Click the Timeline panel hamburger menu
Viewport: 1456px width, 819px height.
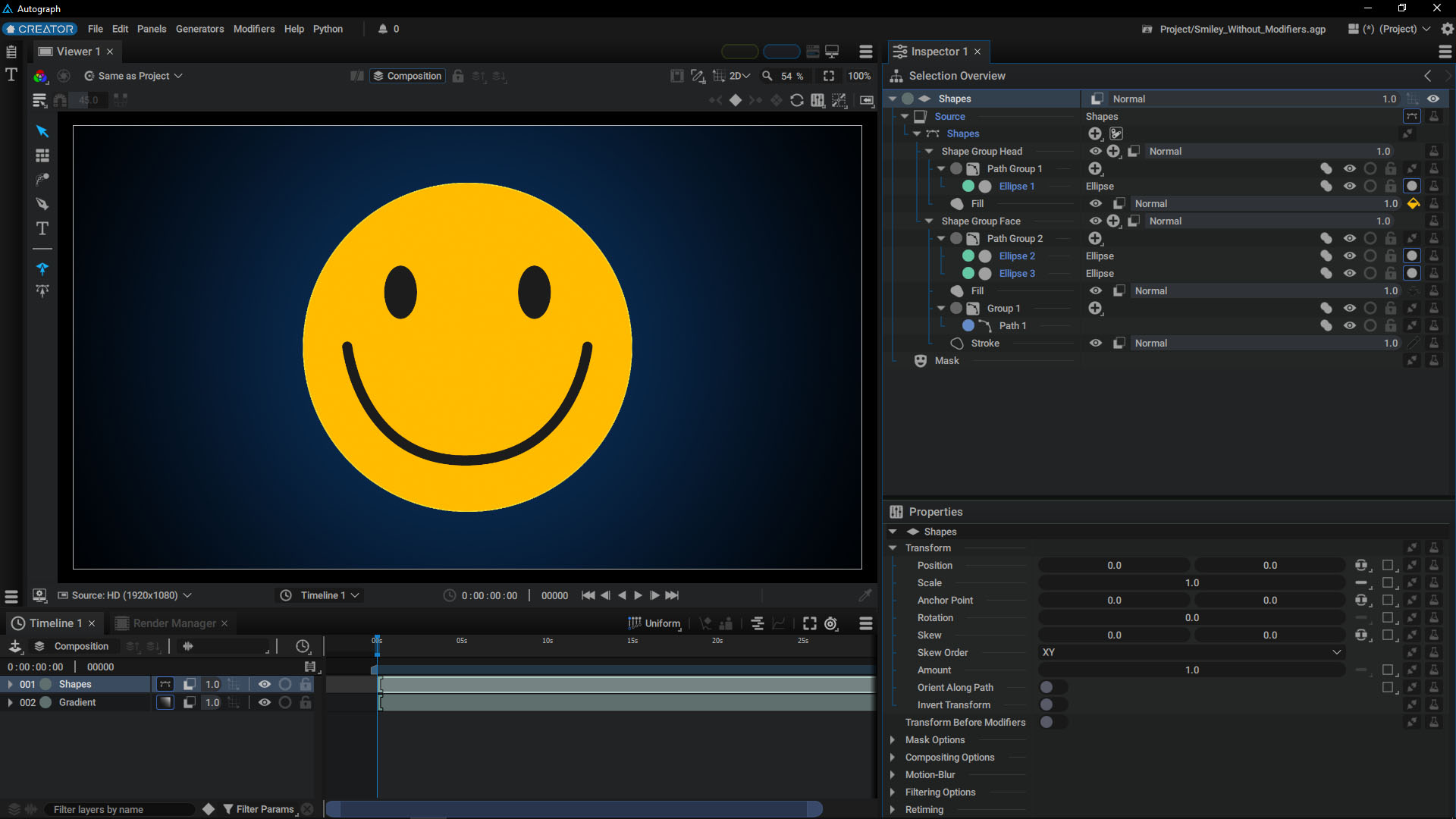[x=865, y=623]
